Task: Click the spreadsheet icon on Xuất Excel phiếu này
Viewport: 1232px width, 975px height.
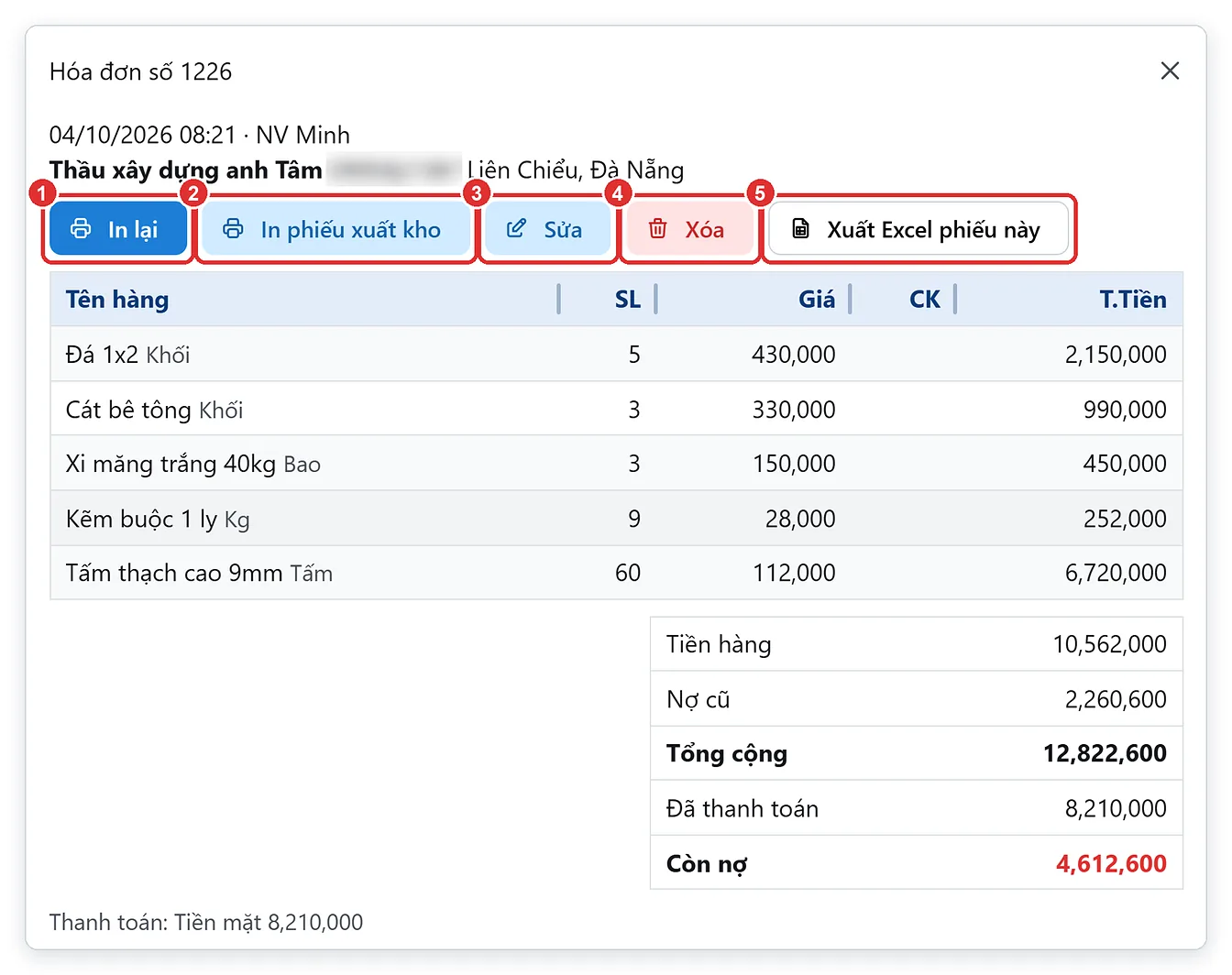Action: coord(800,229)
